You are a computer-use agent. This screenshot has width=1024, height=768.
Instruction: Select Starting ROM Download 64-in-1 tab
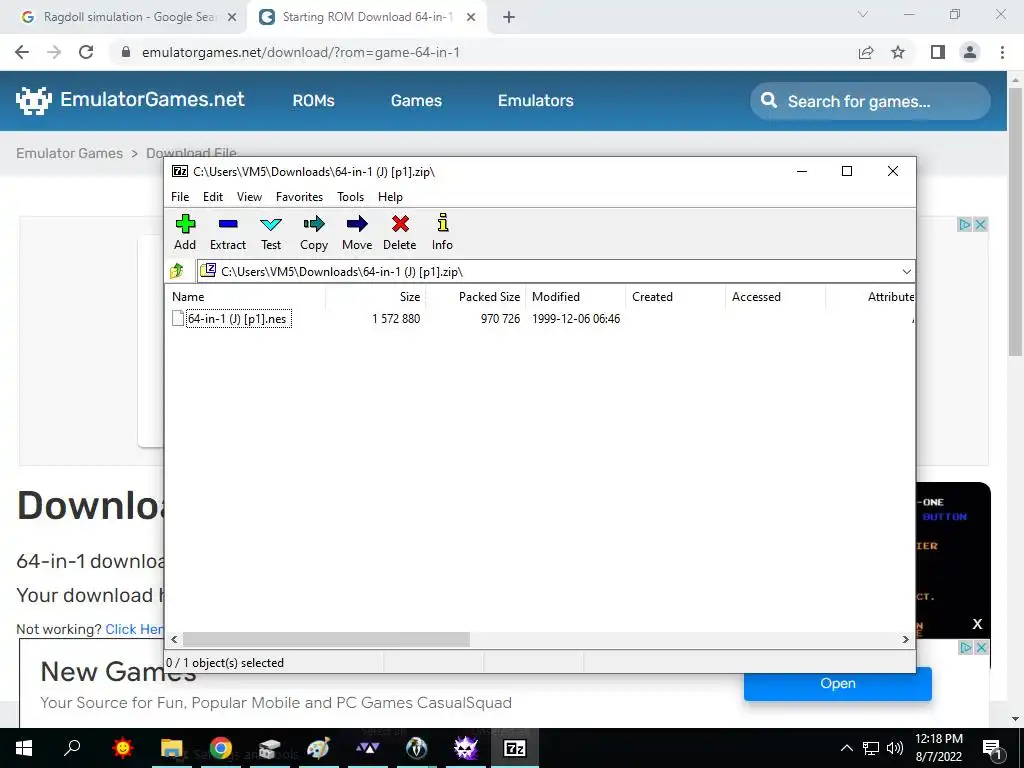[366, 17]
